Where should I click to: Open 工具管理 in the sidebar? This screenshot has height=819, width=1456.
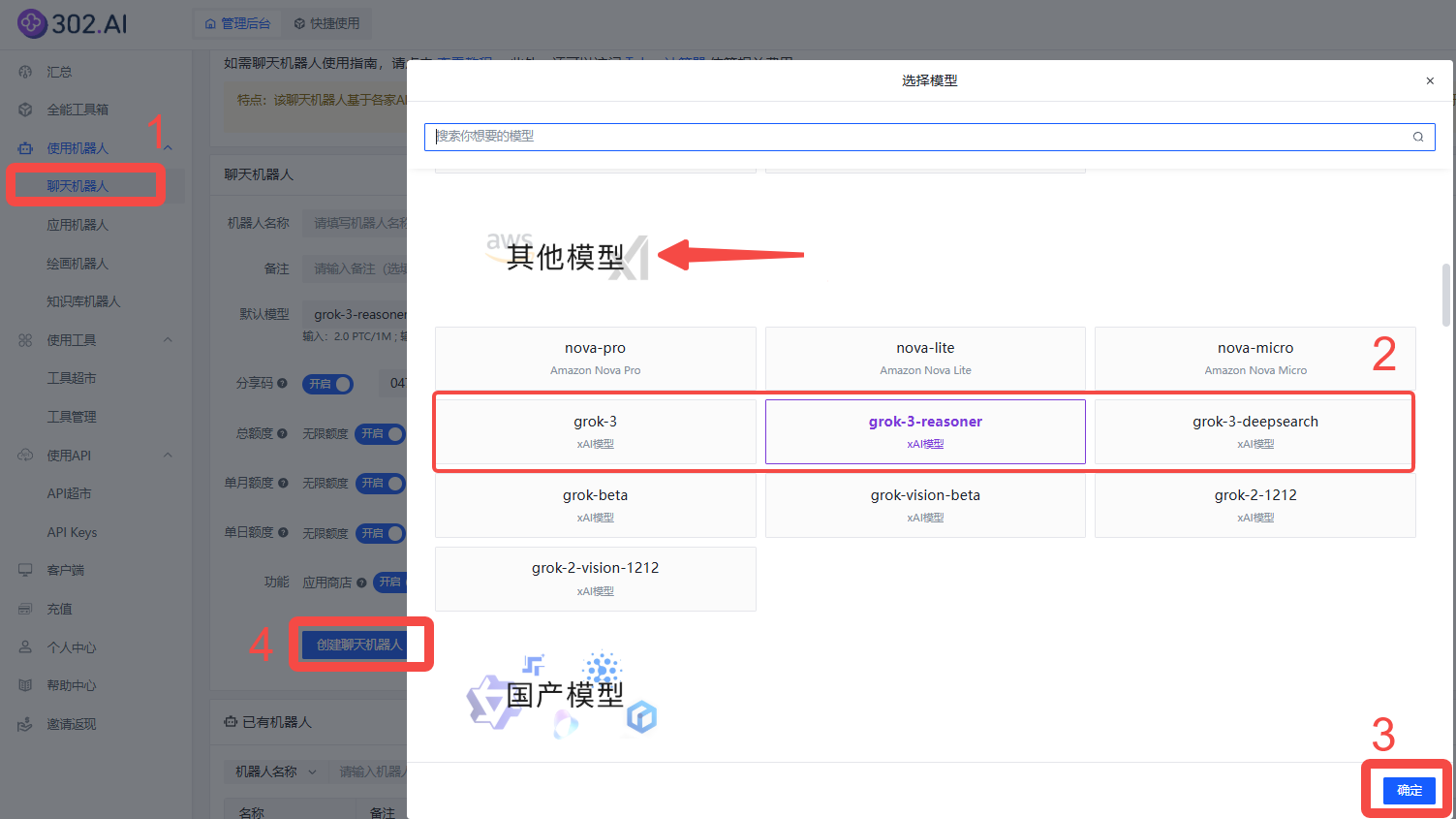(72, 417)
